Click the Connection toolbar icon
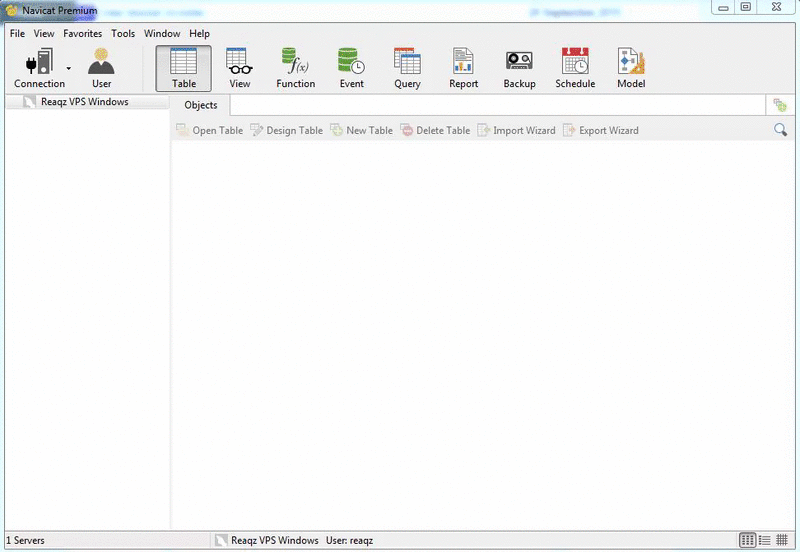Screen dimensions: 800x552 coord(39,68)
